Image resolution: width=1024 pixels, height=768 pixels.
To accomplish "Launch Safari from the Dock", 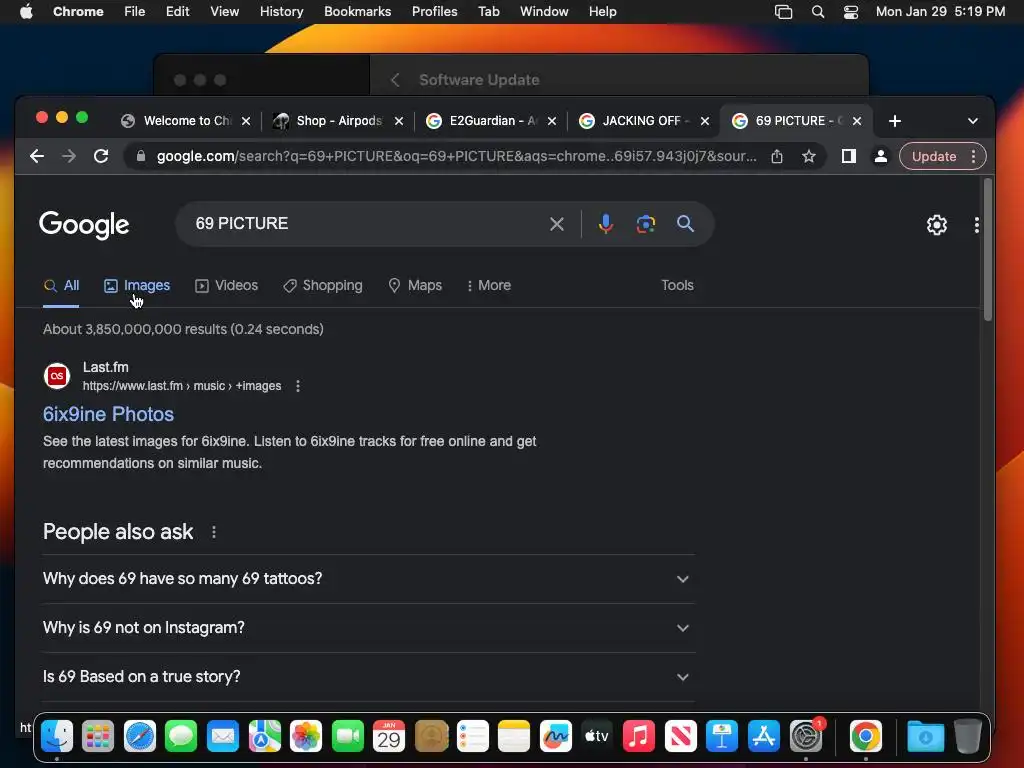I will (x=140, y=737).
